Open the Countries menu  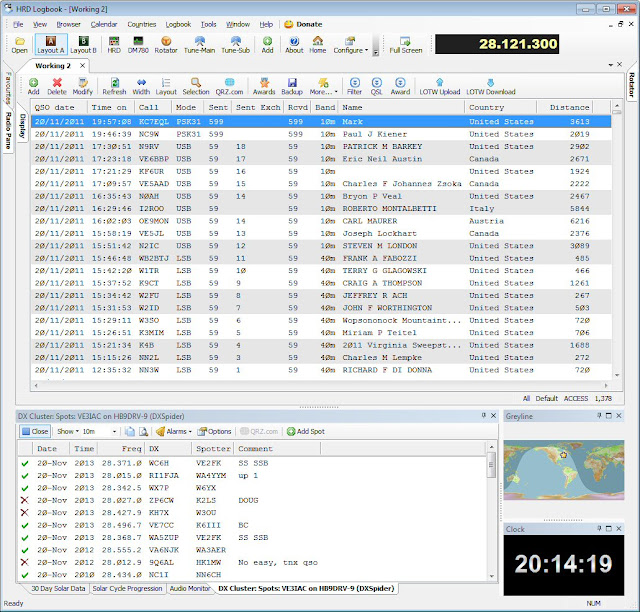[142, 24]
